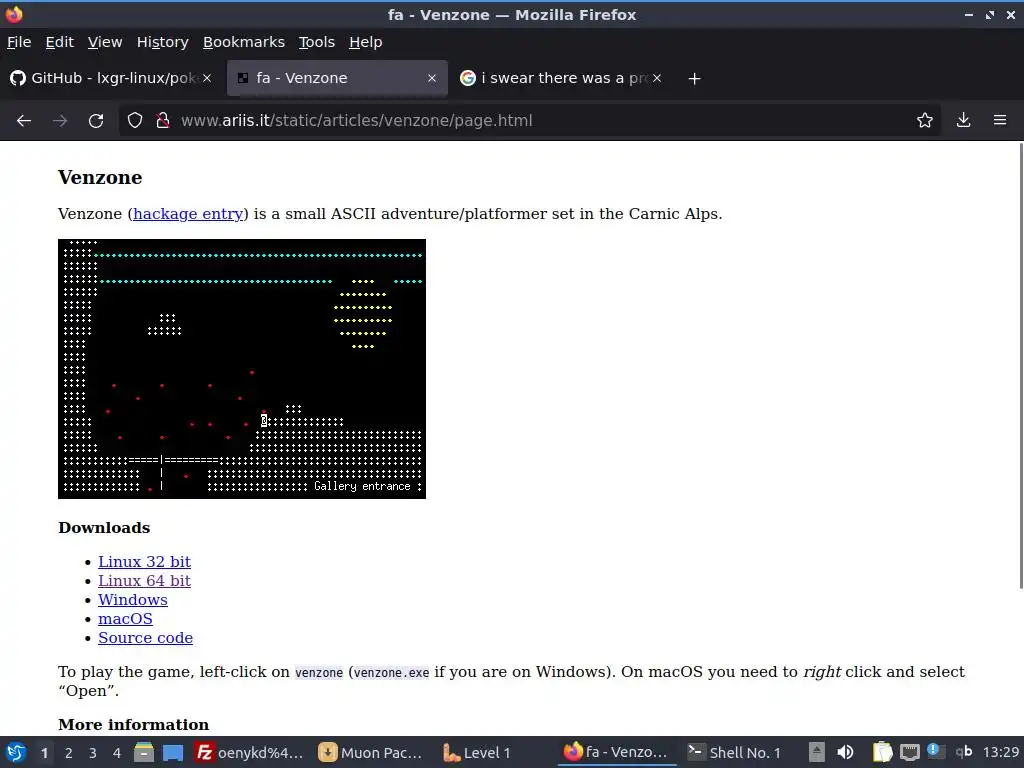Follow the hackage entry link
The image size is (1024, 768).
188,214
